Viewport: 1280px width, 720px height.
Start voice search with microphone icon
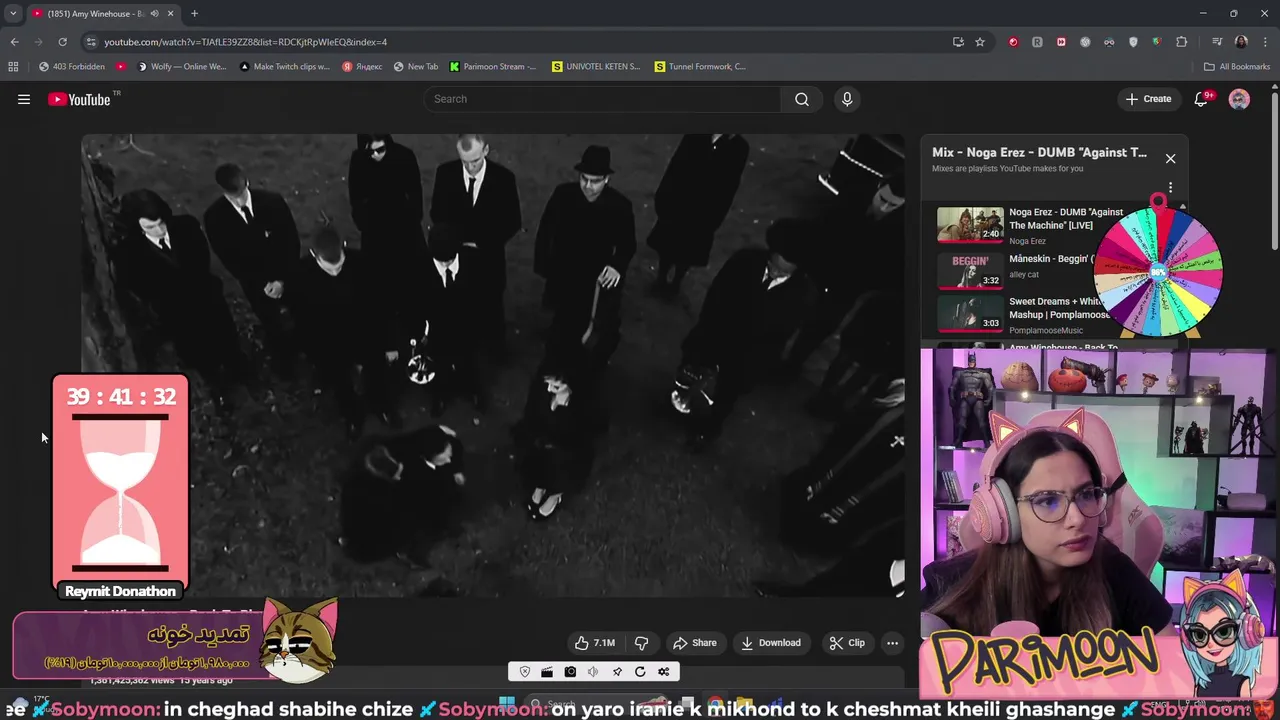847,99
